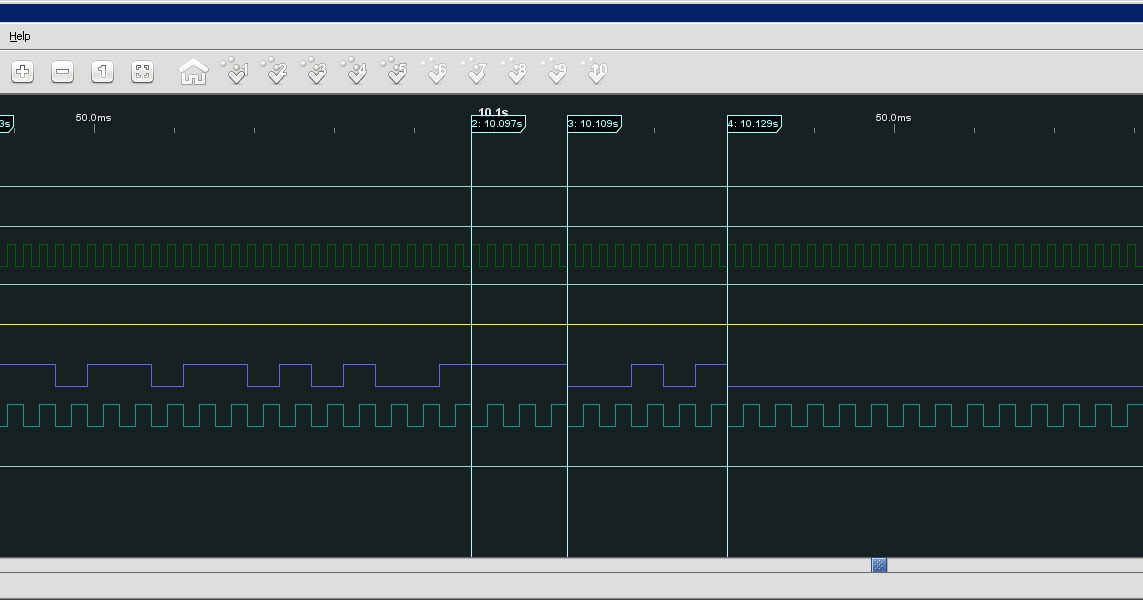The width and height of the screenshot is (1143, 600).
Task: Select the marker labeled 2: 10.097s
Action: (x=497, y=123)
